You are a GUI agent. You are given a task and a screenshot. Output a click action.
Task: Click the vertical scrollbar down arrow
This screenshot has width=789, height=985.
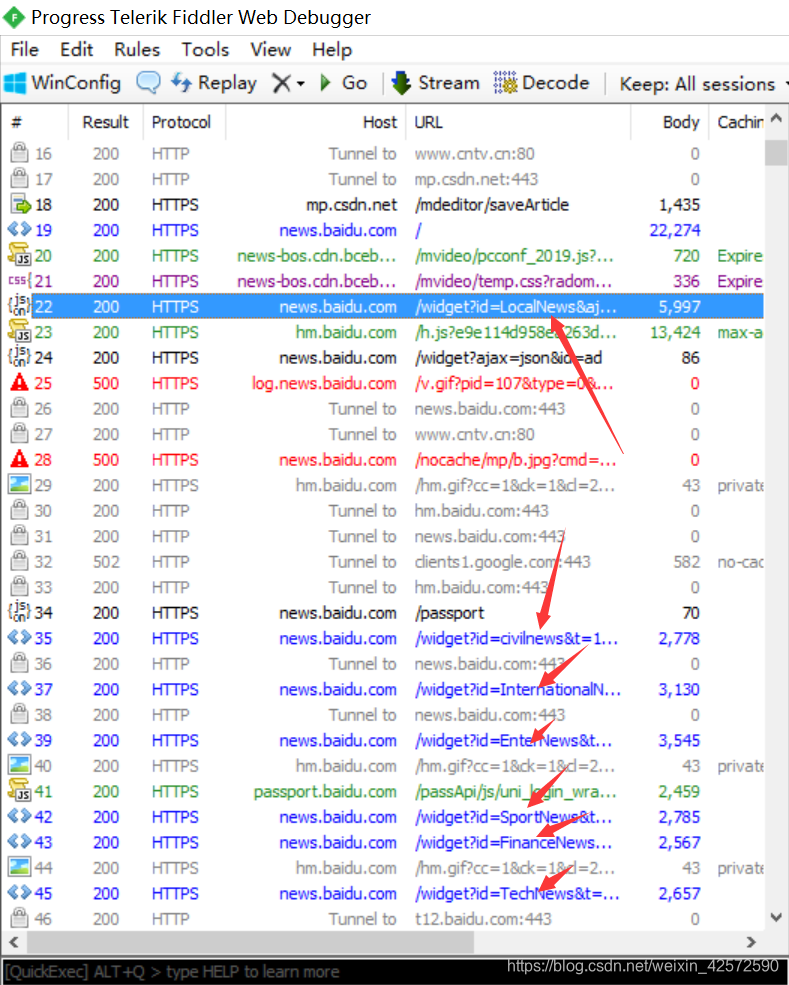point(776,918)
